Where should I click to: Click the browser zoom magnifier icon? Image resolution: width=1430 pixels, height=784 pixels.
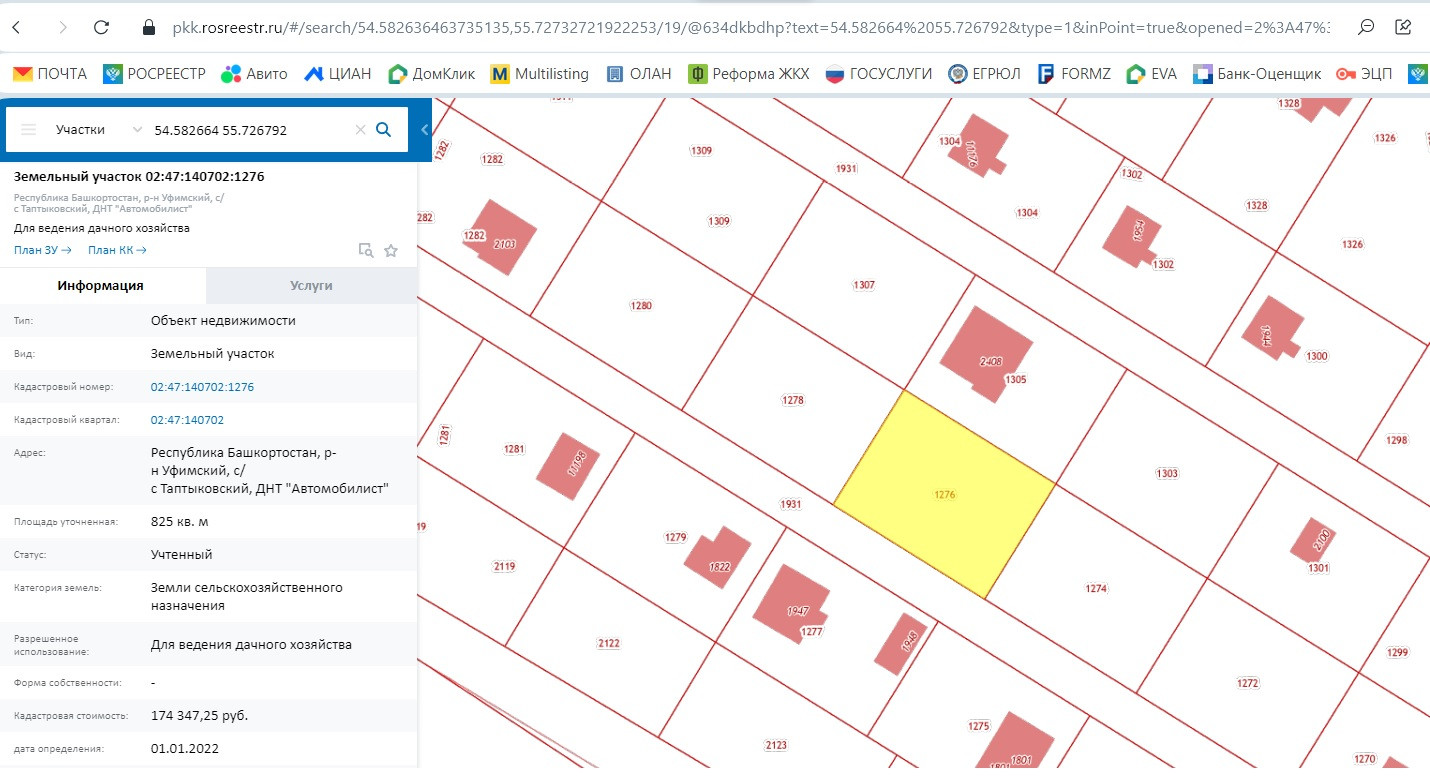point(1366,28)
